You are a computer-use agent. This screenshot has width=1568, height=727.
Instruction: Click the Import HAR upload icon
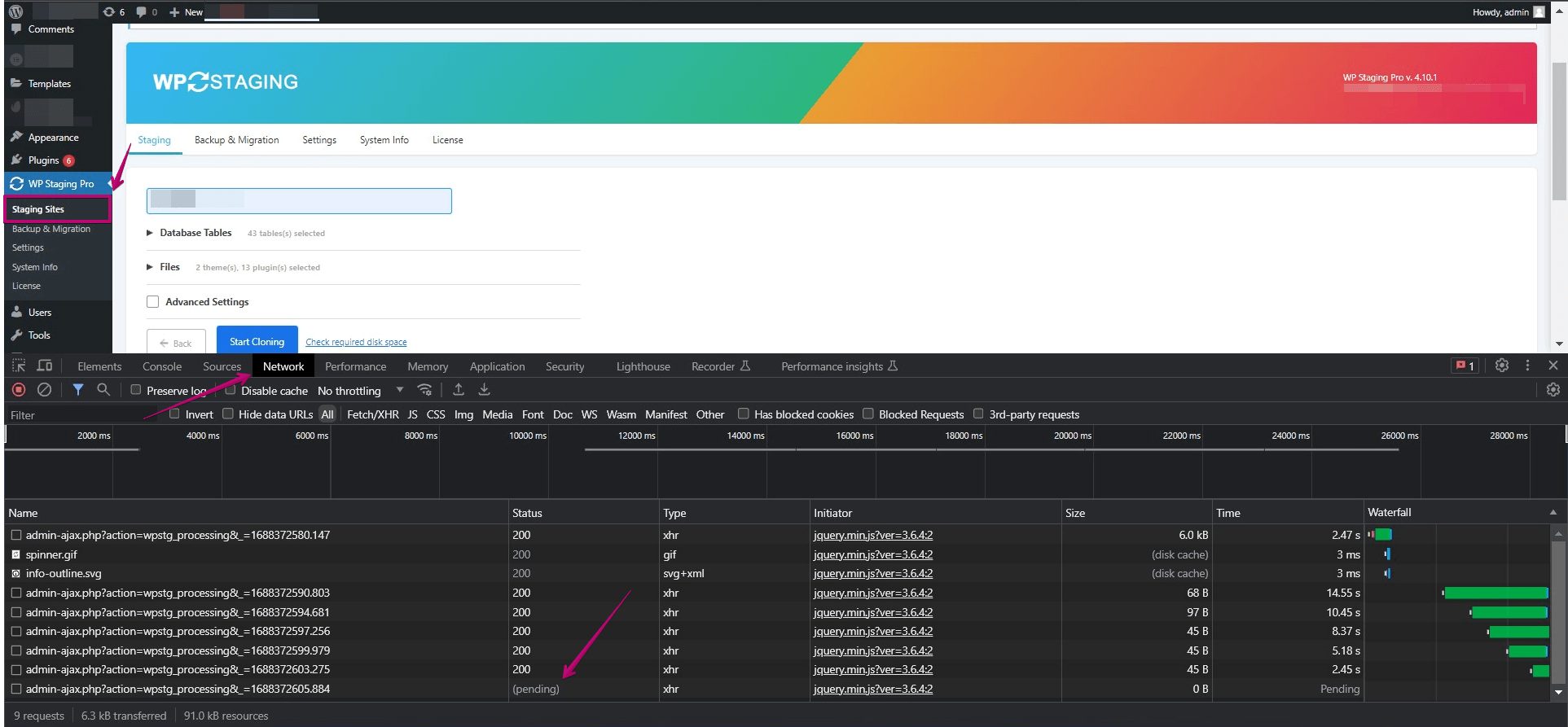pos(459,390)
